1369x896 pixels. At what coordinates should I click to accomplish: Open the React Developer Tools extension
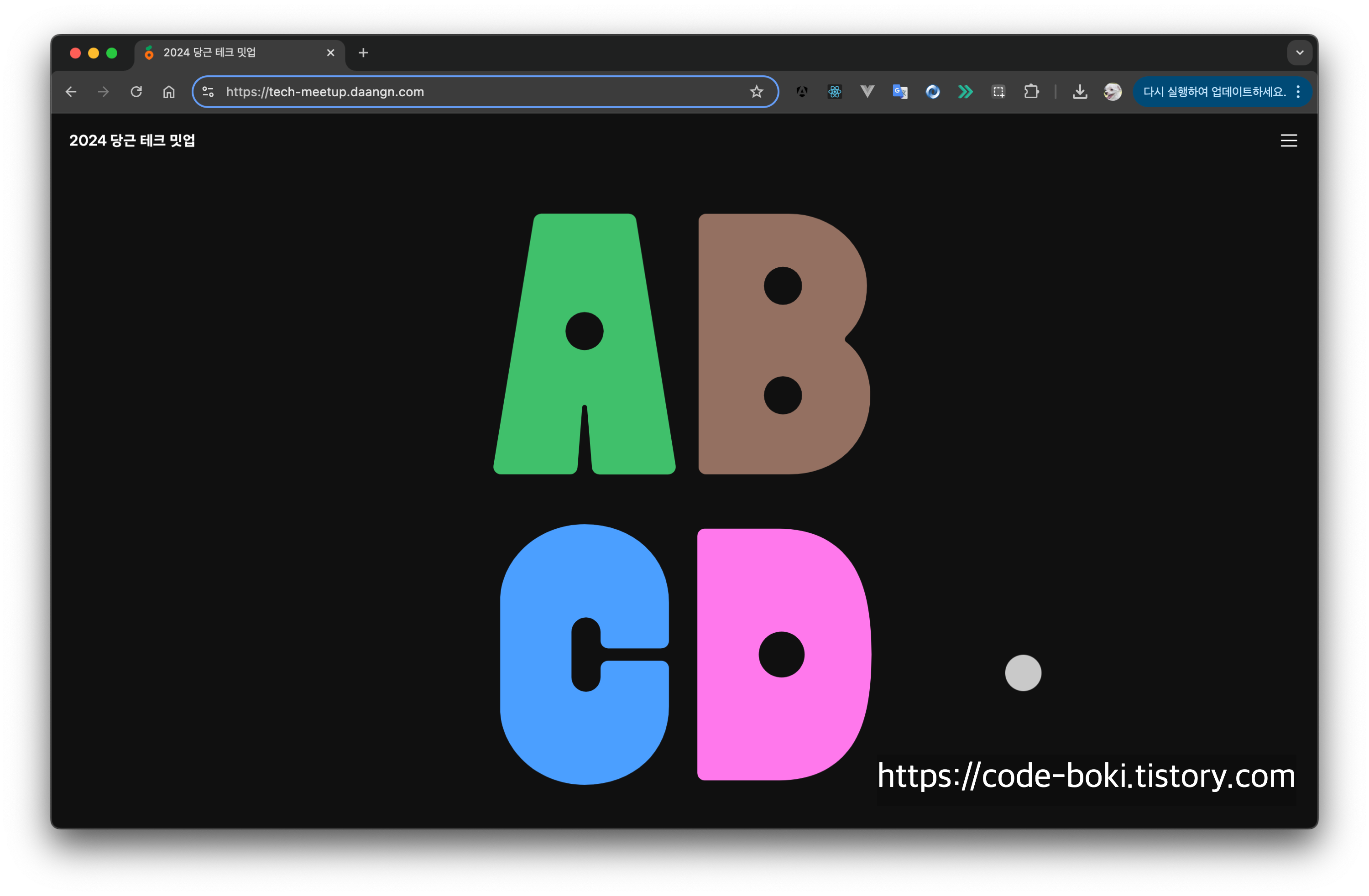(x=835, y=91)
